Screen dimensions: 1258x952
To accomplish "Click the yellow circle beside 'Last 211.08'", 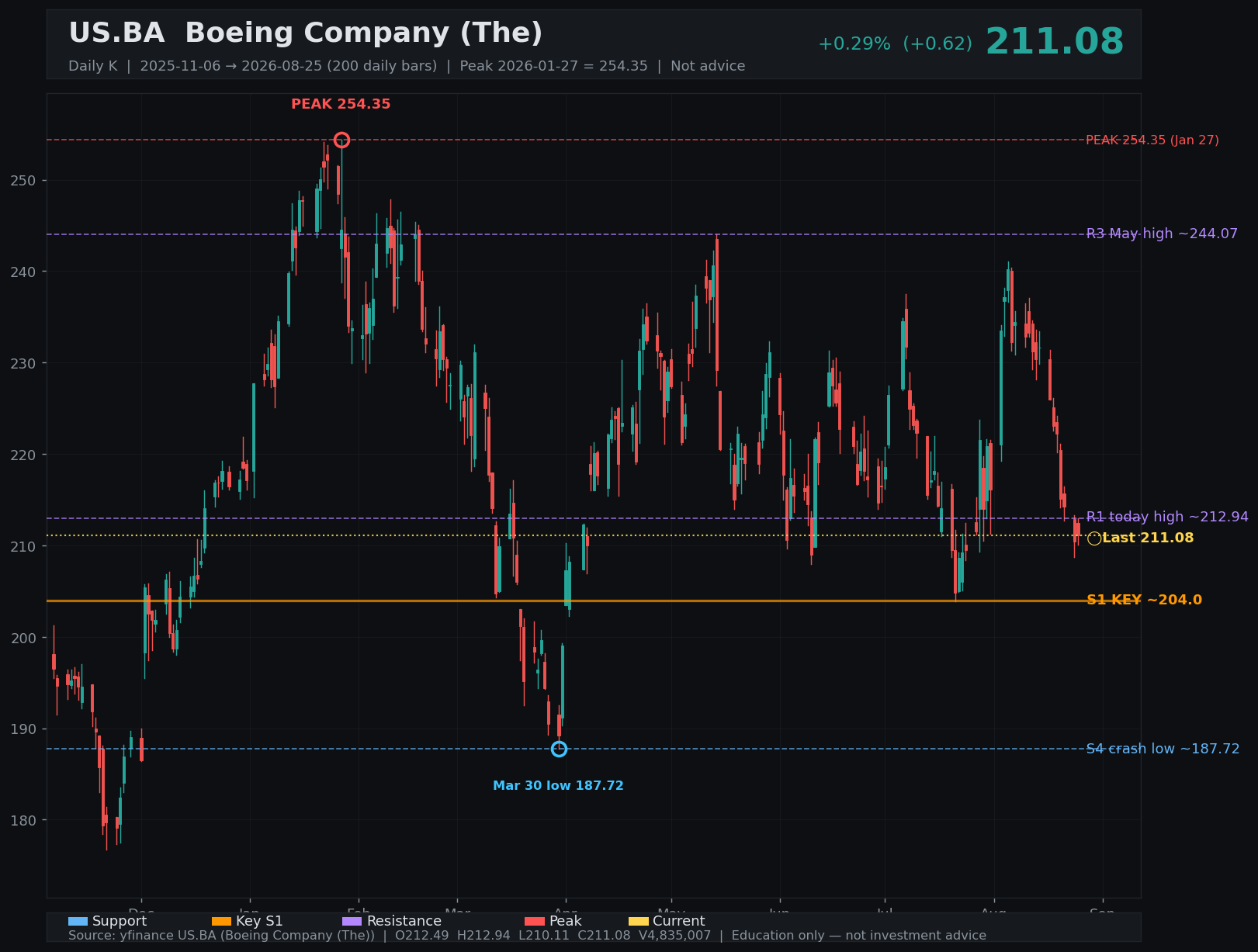I will pos(1094,538).
